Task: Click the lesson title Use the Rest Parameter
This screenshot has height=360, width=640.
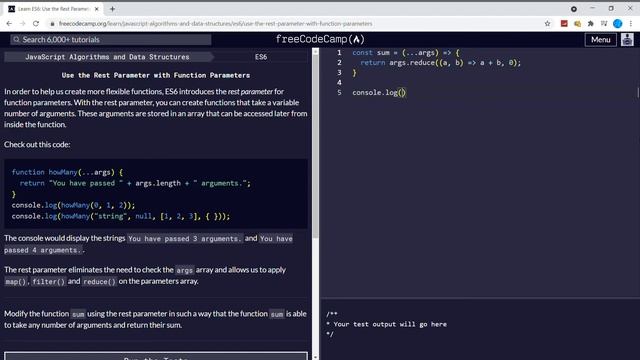Action: tap(156, 75)
